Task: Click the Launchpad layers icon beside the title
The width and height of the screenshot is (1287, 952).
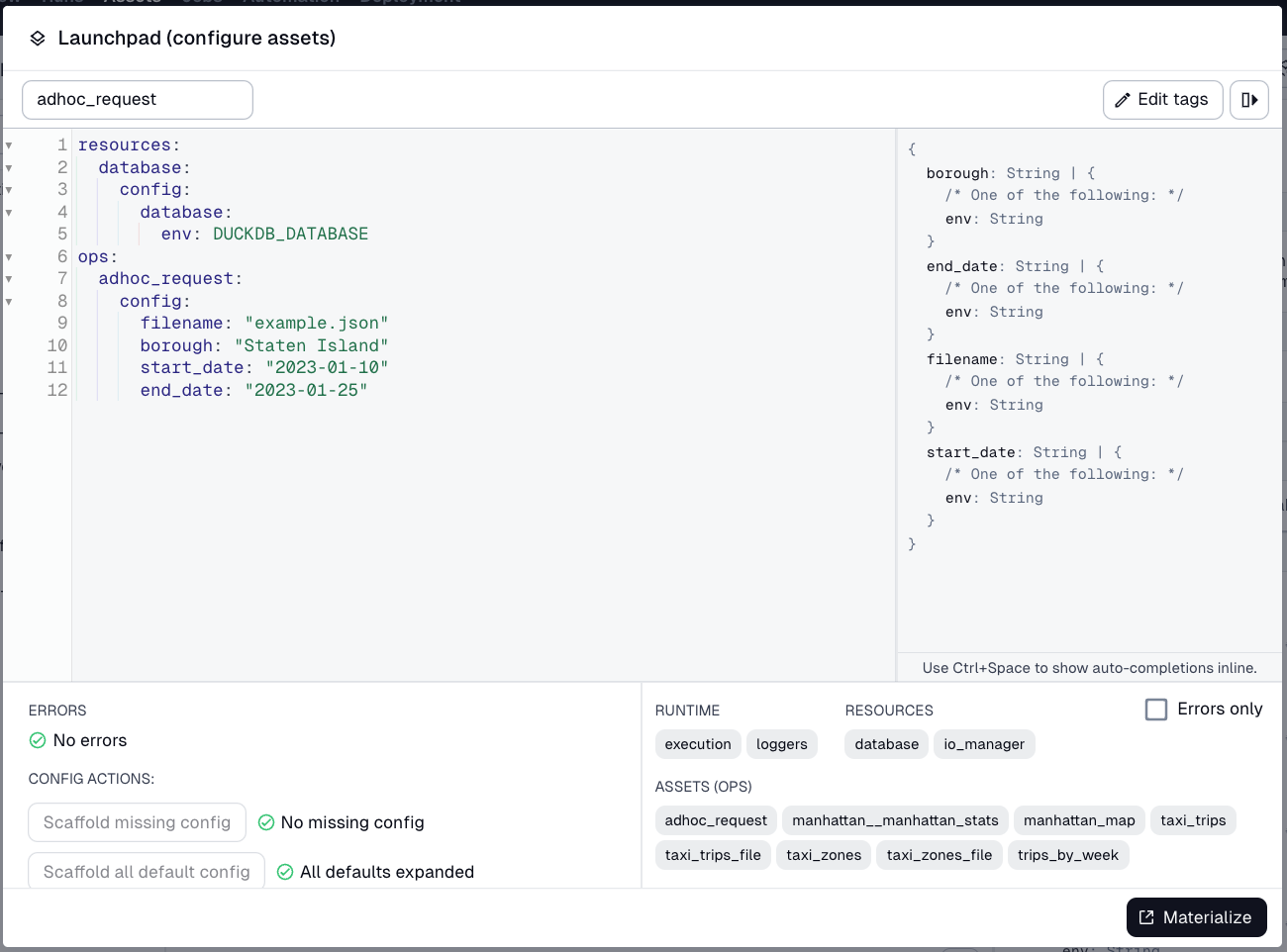Action: 37,38
